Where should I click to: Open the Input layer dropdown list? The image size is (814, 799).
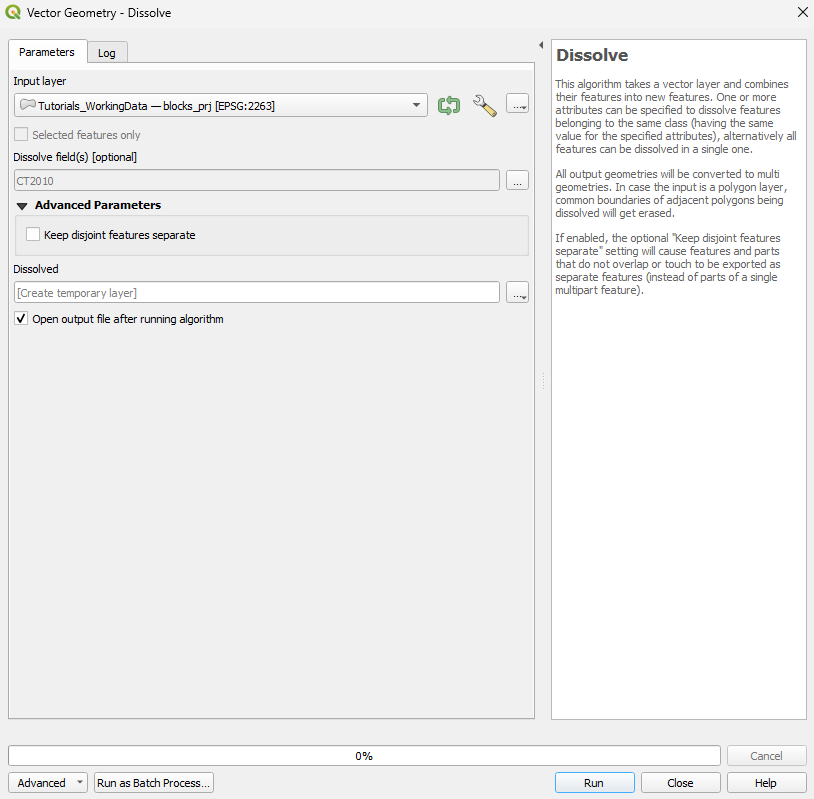pos(221,105)
